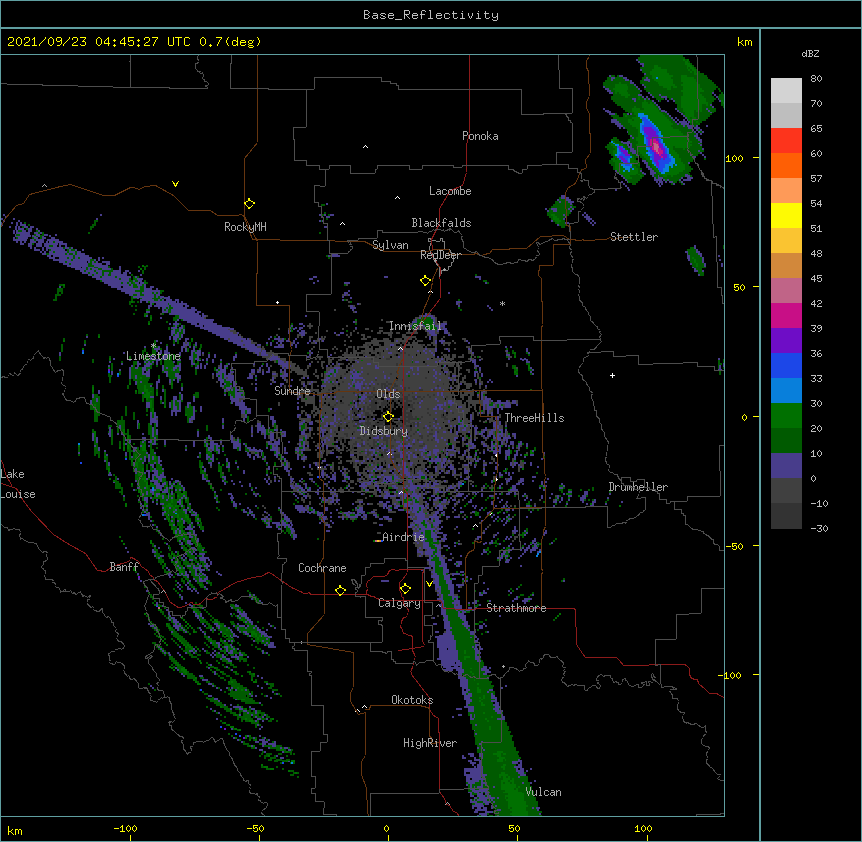Select the Cochrane label
The image size is (862, 842).
[x=322, y=568]
